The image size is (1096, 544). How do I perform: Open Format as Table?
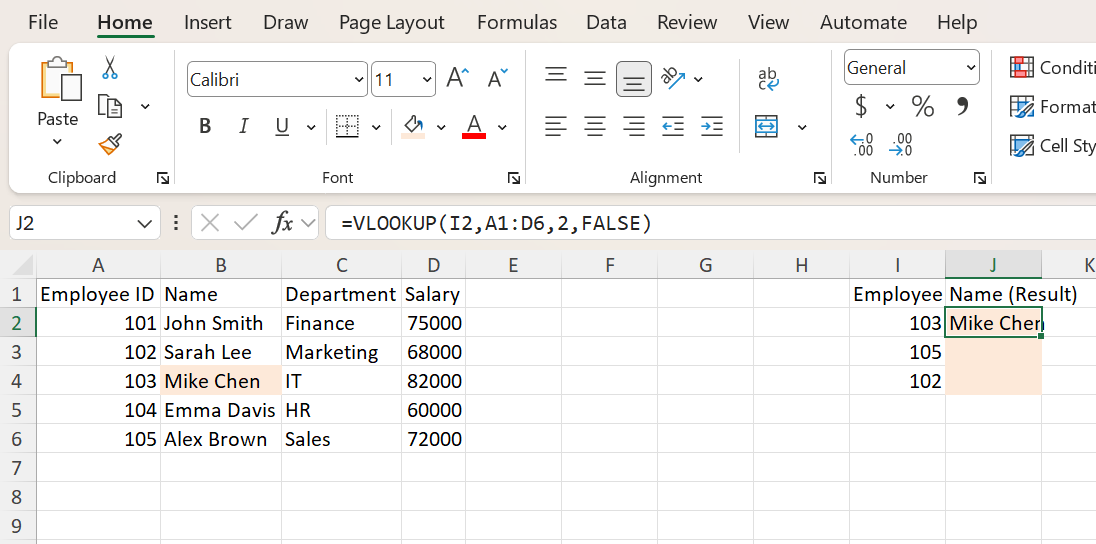tap(1052, 106)
